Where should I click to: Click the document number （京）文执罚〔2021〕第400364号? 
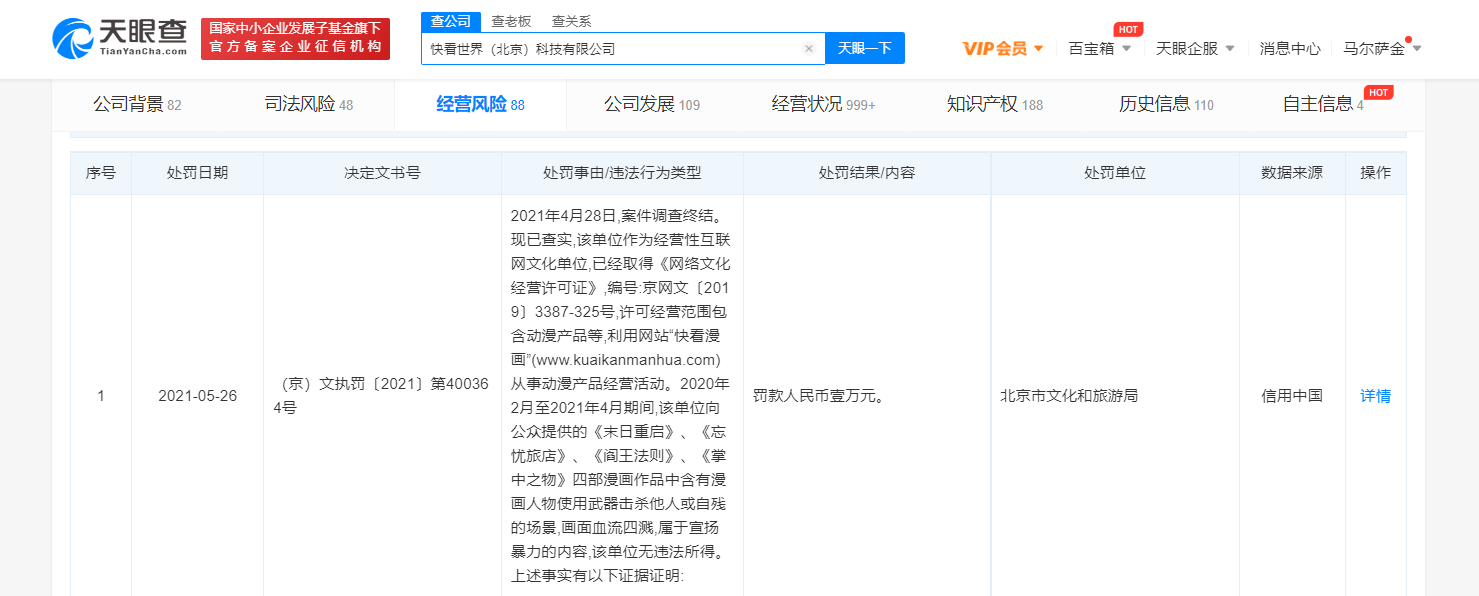382,396
